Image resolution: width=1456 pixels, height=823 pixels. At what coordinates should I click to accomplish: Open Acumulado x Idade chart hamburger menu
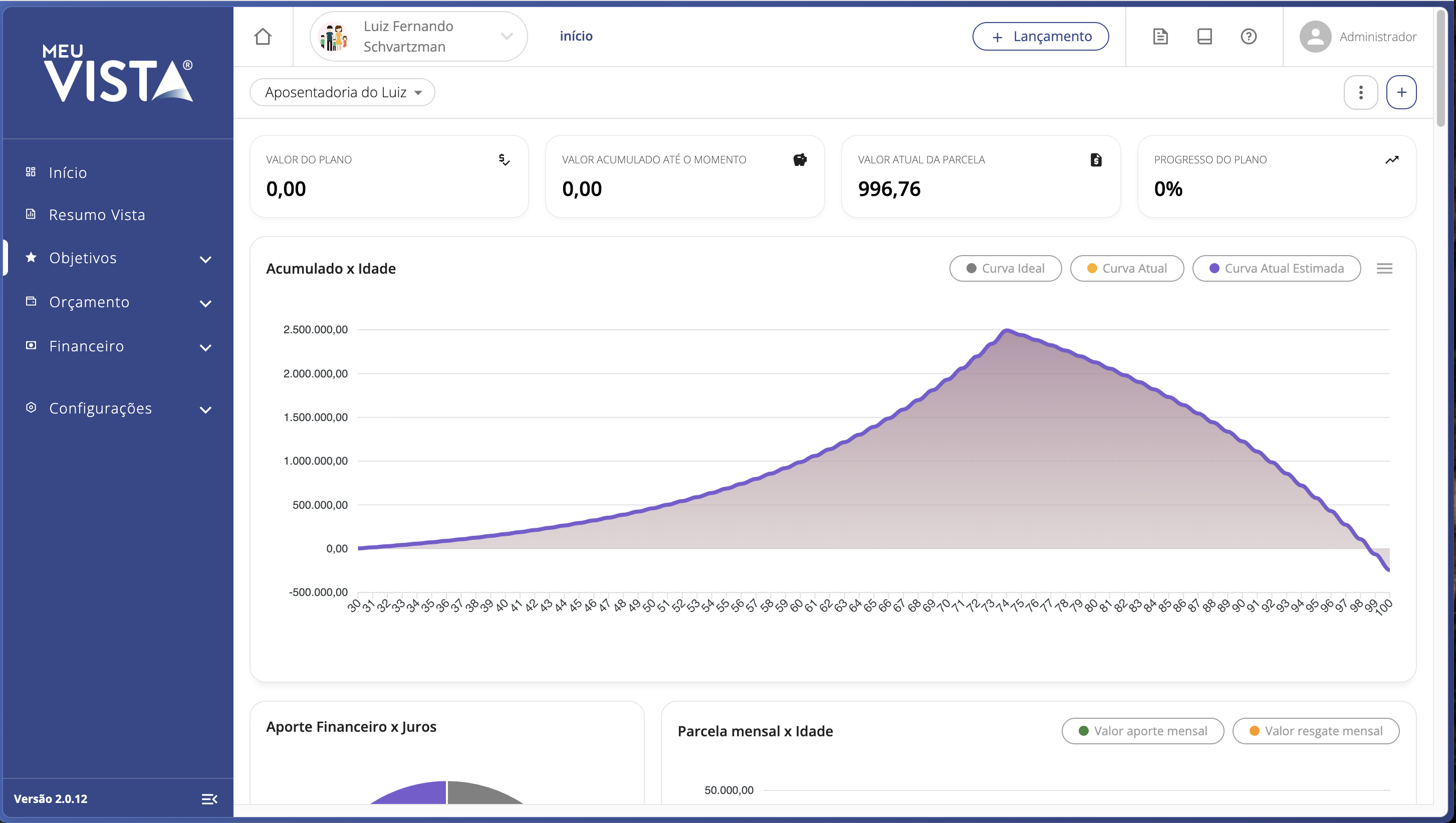1384,269
